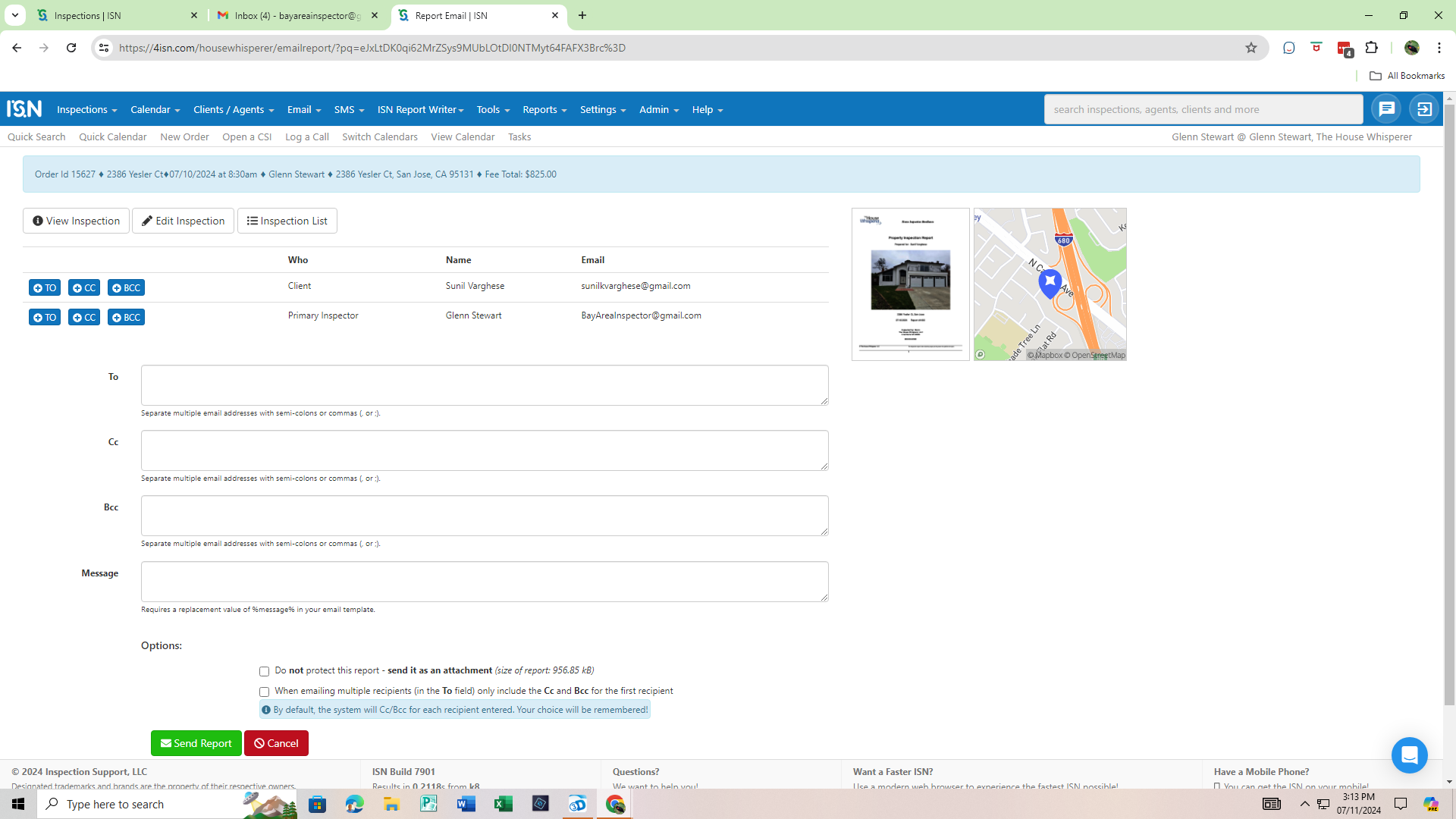Image resolution: width=1456 pixels, height=819 pixels.
Task: Launch Excel from the taskbar
Action: [503, 804]
